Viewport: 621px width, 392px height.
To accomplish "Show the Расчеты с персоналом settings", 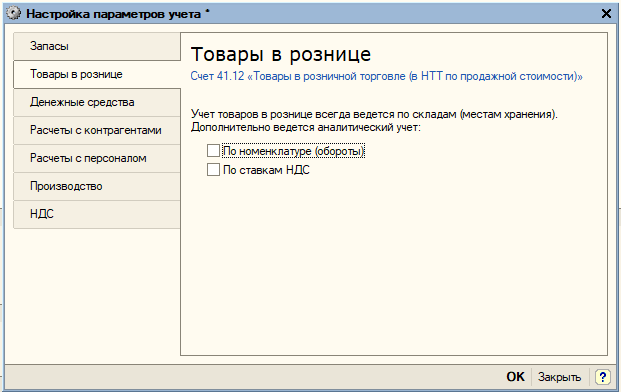I will (97, 158).
